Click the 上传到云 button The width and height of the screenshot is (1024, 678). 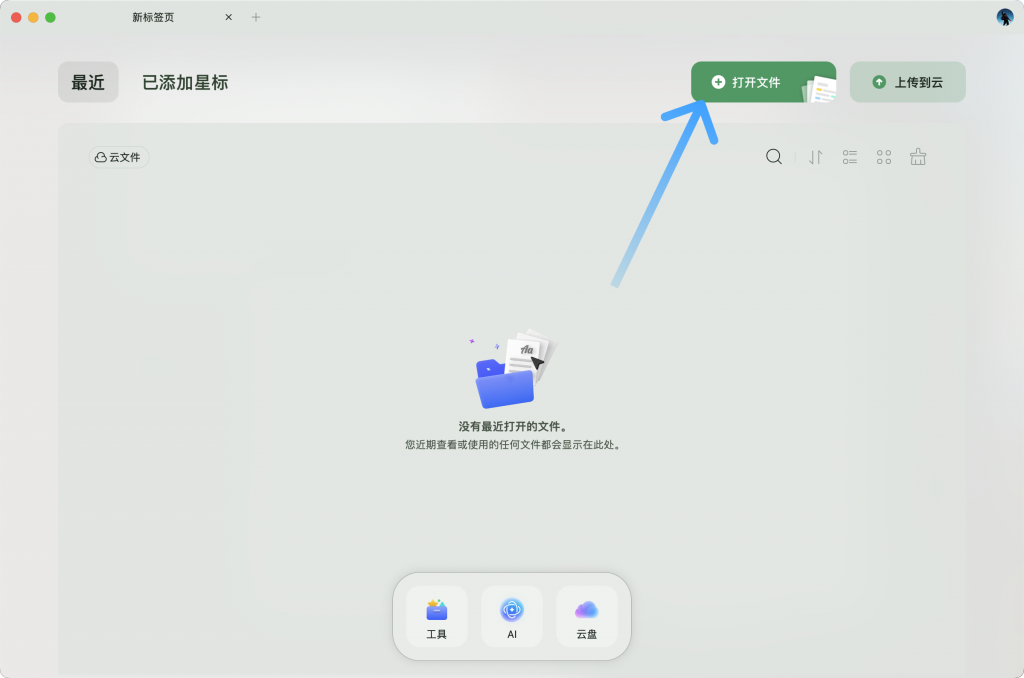pos(908,82)
